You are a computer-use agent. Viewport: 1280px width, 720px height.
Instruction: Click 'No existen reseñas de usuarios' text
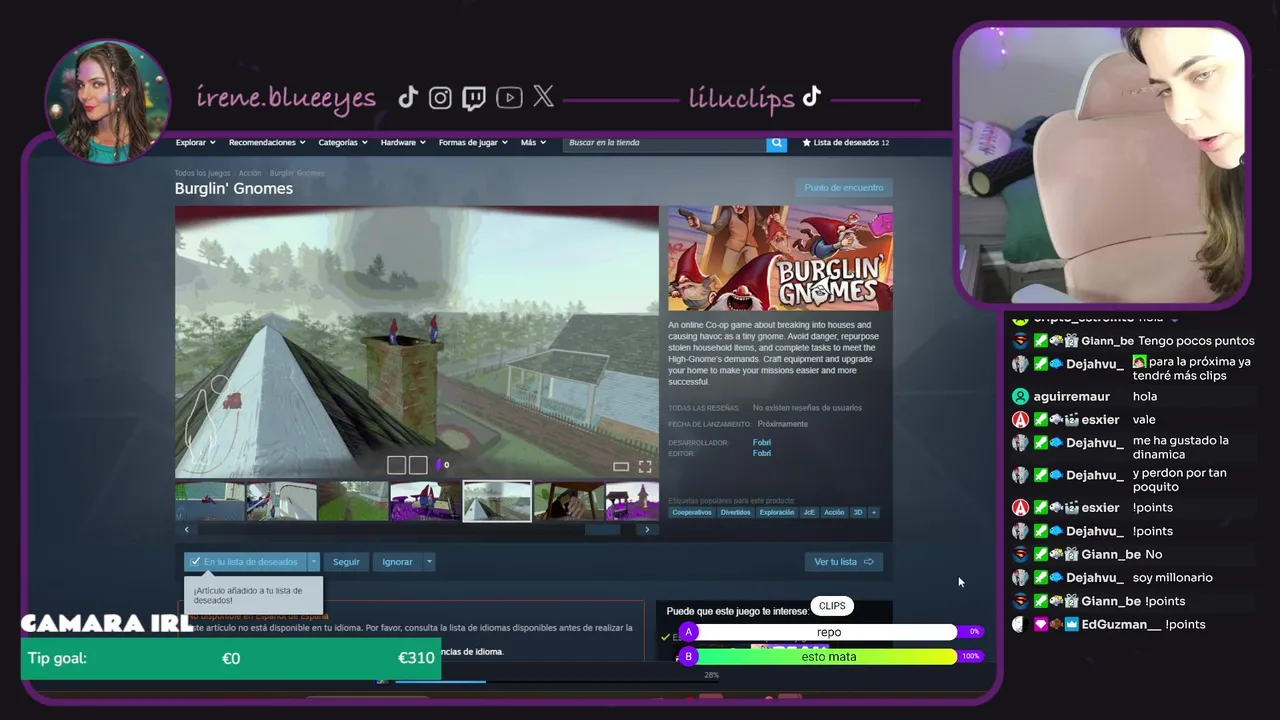(x=807, y=408)
